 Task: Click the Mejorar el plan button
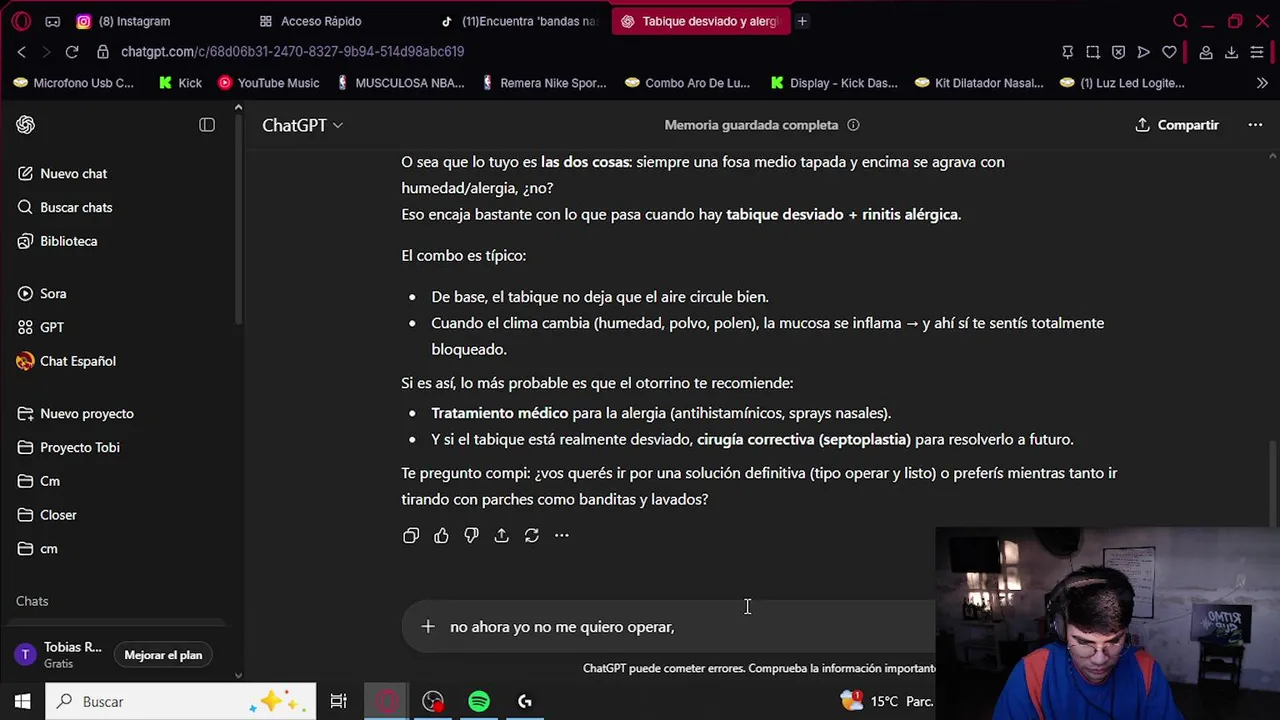point(163,655)
